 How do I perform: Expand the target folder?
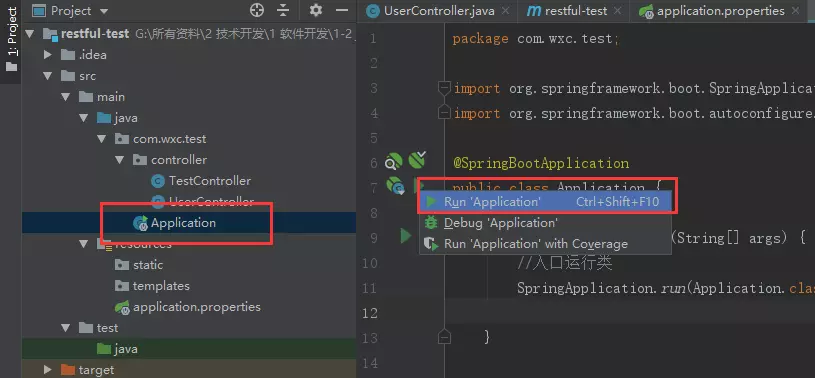[48, 370]
